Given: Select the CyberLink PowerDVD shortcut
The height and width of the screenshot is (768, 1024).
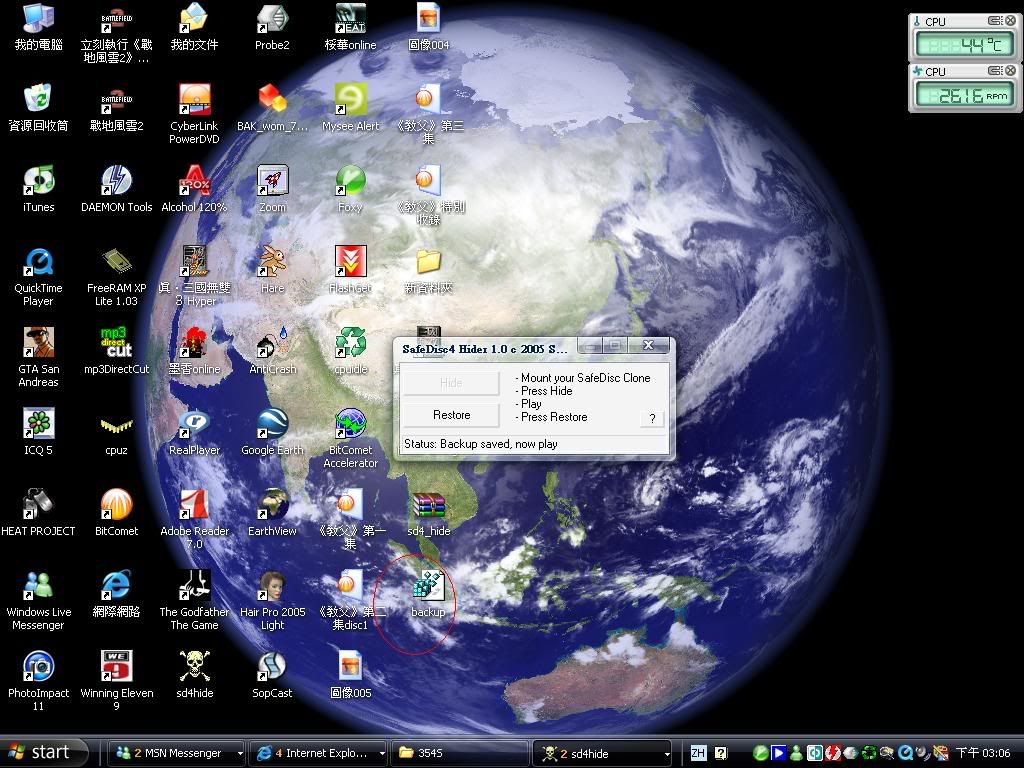Looking at the screenshot, I should pyautogui.click(x=195, y=100).
